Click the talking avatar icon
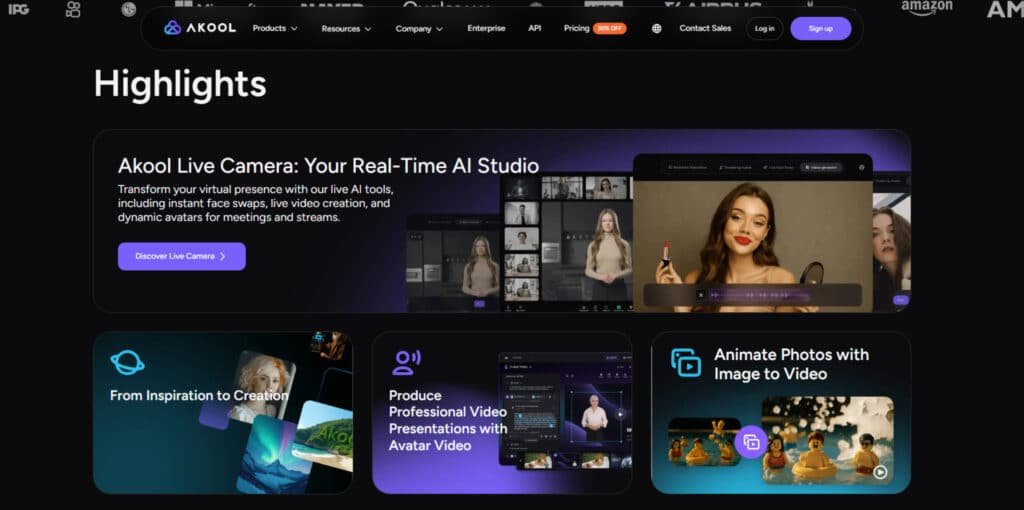Screen dimensions: 1024x510 point(406,362)
